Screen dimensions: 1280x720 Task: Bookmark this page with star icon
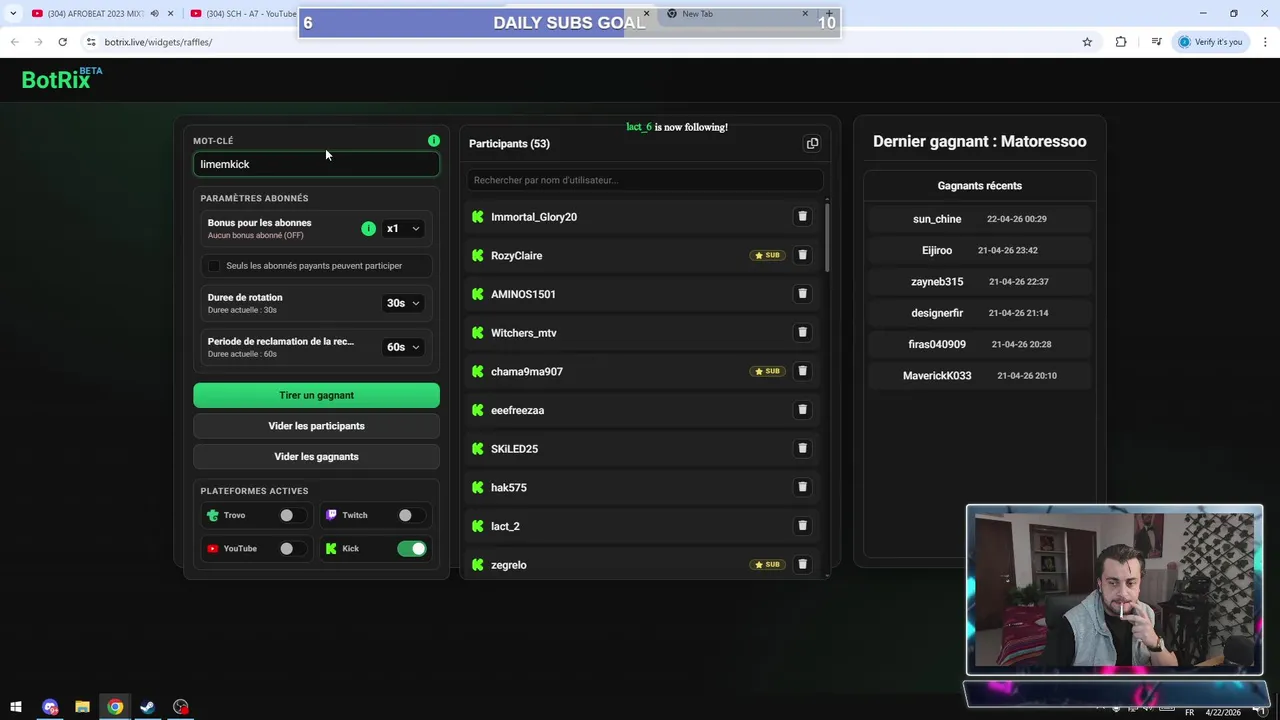coord(1087,42)
